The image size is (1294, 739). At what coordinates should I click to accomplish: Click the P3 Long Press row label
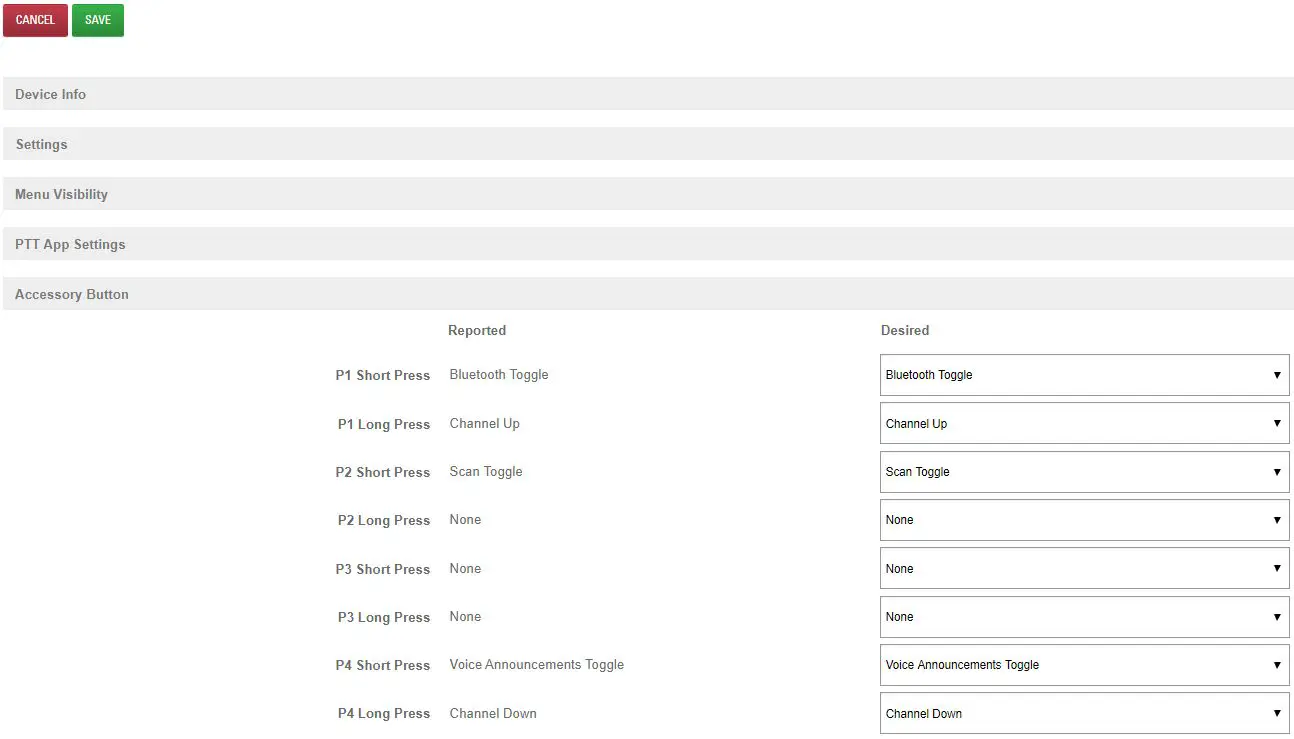[x=384, y=618]
